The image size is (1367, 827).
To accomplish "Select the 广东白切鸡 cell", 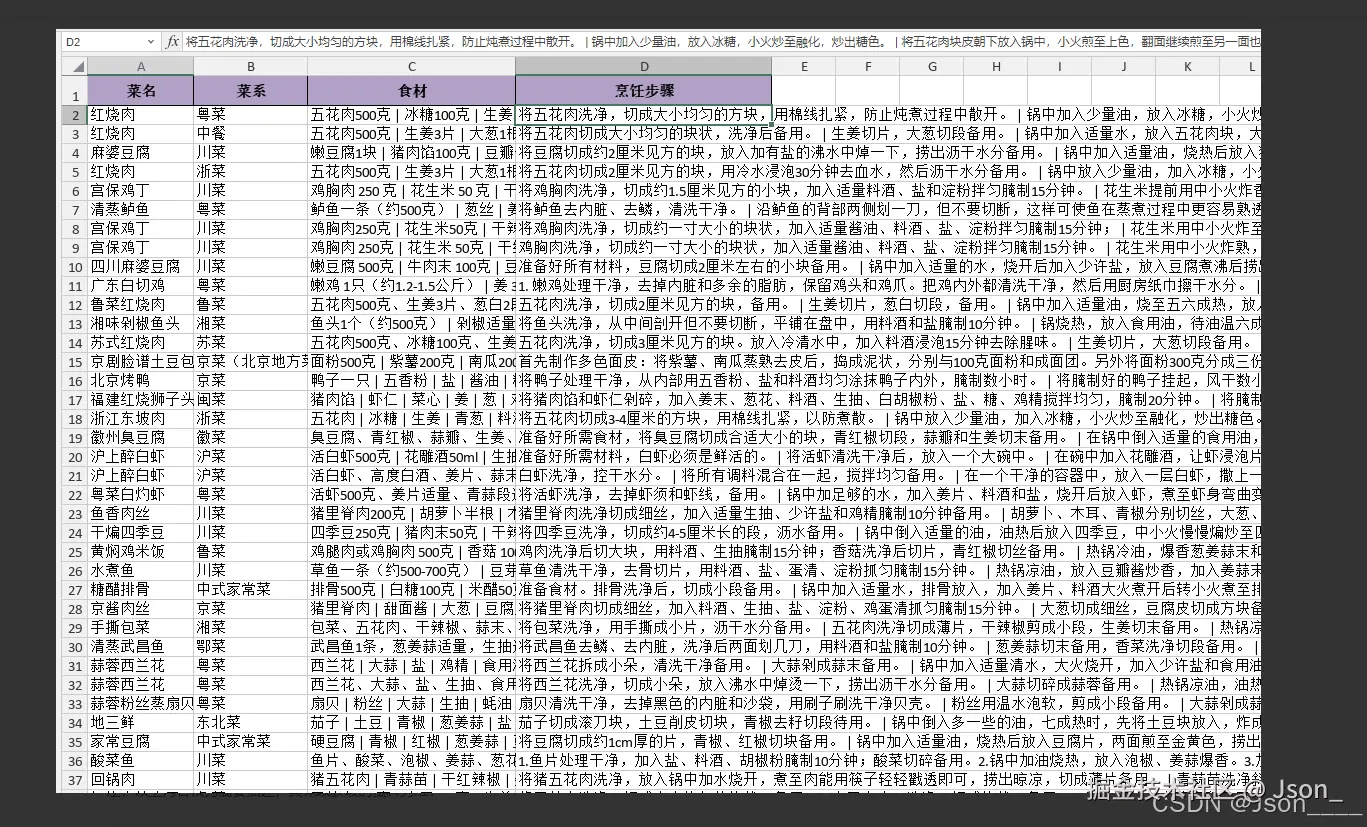I will click(x=140, y=285).
